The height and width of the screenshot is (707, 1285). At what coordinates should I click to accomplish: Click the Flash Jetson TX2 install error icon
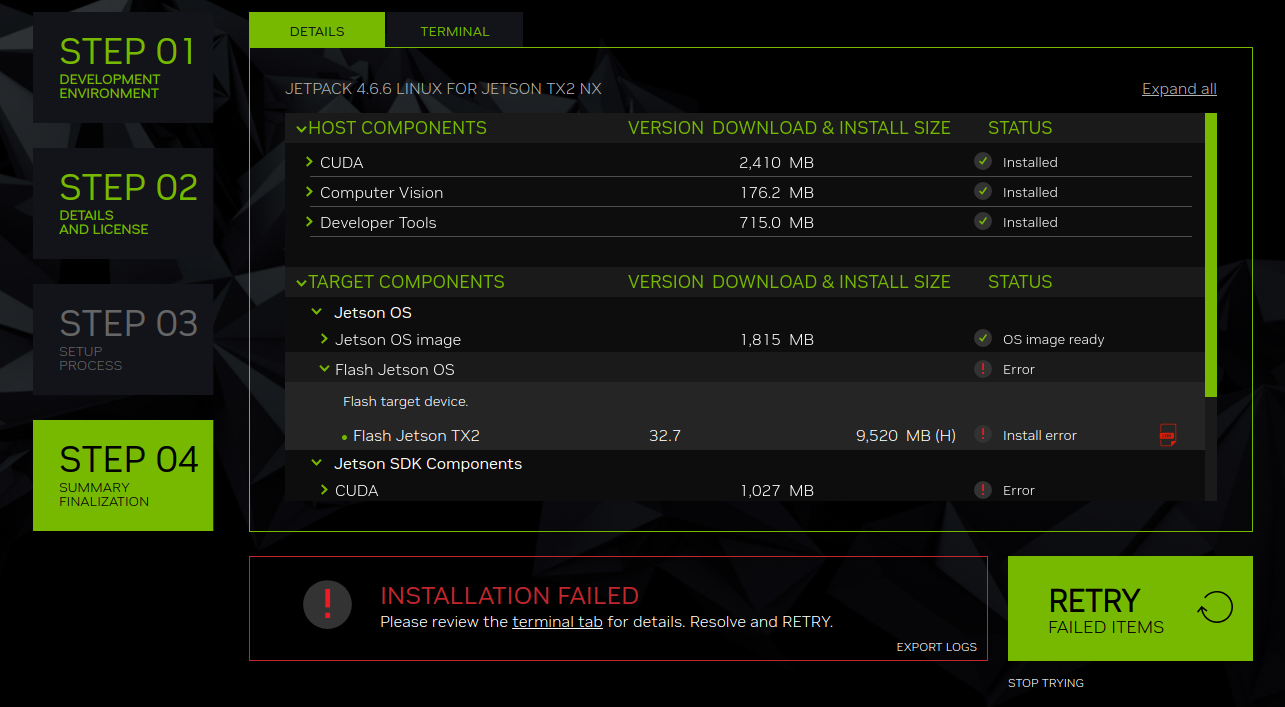coord(983,434)
